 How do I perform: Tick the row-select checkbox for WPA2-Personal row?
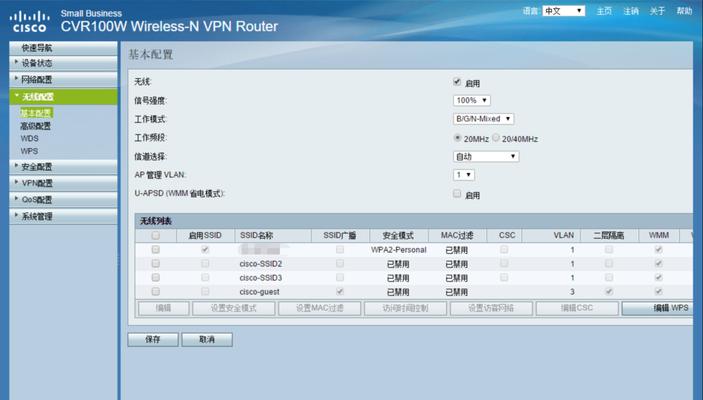pyautogui.click(x=156, y=249)
